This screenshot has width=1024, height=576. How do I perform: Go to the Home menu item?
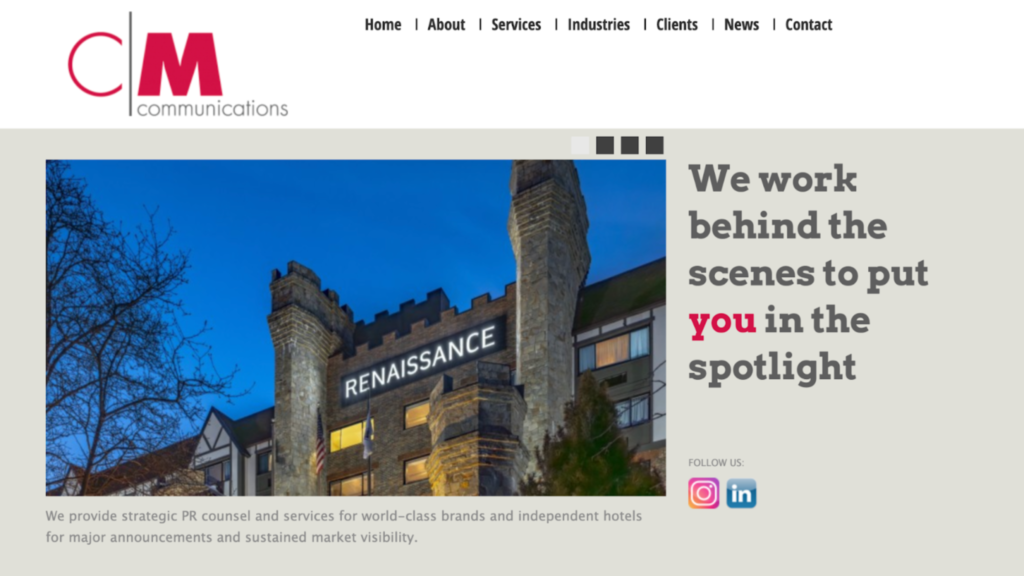382,25
